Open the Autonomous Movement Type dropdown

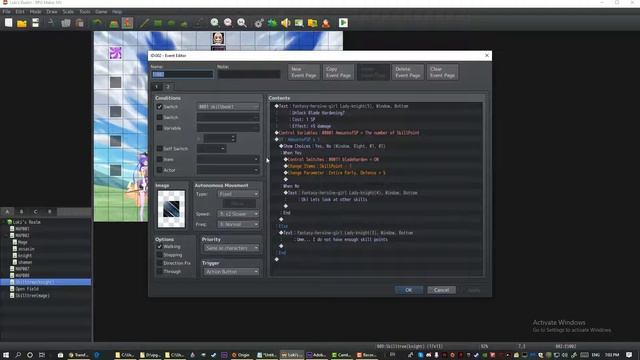[x=238, y=194]
